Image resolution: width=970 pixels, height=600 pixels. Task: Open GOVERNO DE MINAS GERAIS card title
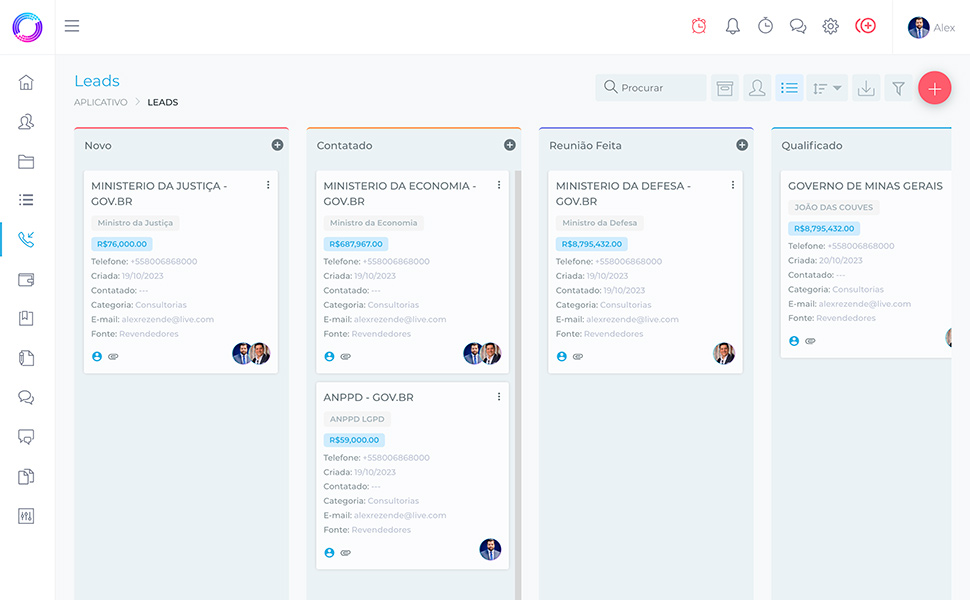click(x=865, y=186)
